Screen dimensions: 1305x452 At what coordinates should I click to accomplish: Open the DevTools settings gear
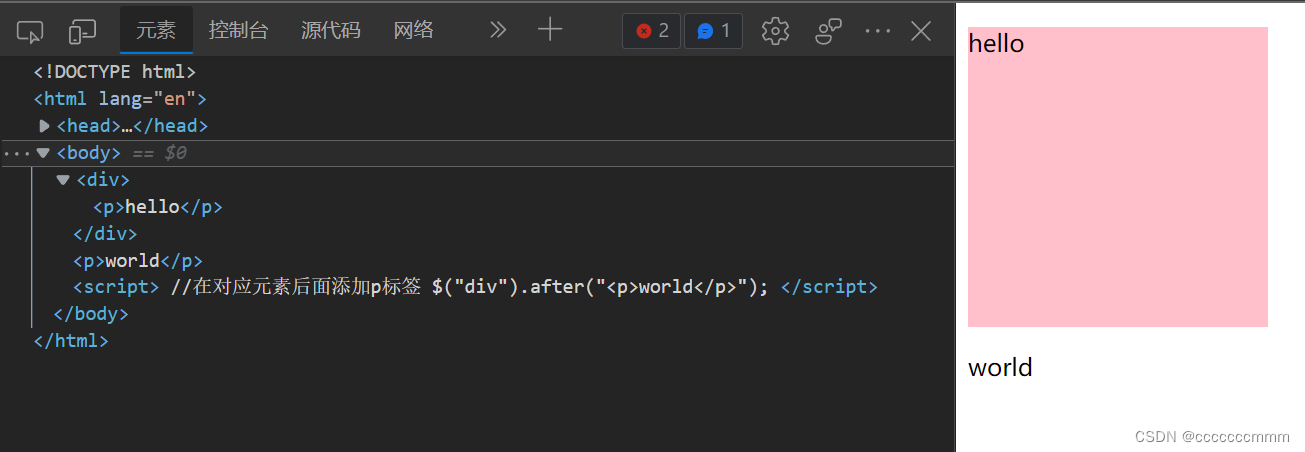[775, 31]
